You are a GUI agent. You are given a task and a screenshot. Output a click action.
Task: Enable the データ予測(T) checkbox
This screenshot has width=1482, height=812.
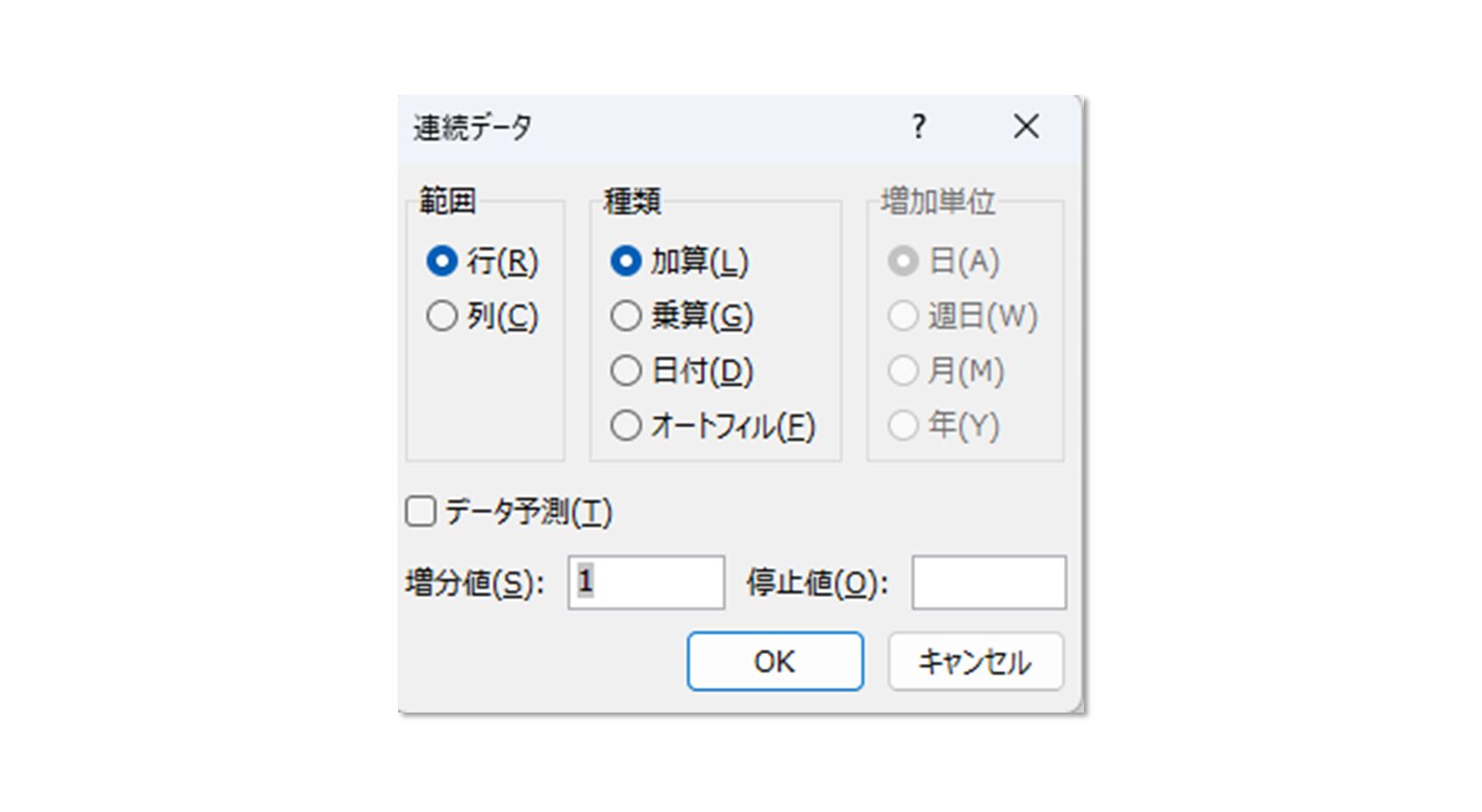(x=421, y=511)
